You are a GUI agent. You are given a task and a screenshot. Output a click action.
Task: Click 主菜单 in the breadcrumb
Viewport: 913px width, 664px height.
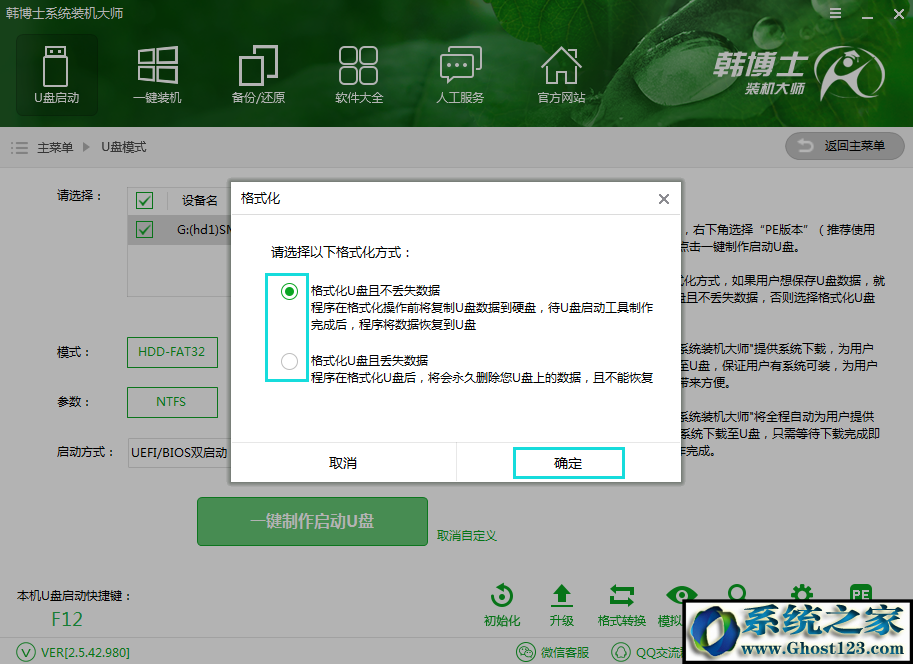(x=55, y=147)
